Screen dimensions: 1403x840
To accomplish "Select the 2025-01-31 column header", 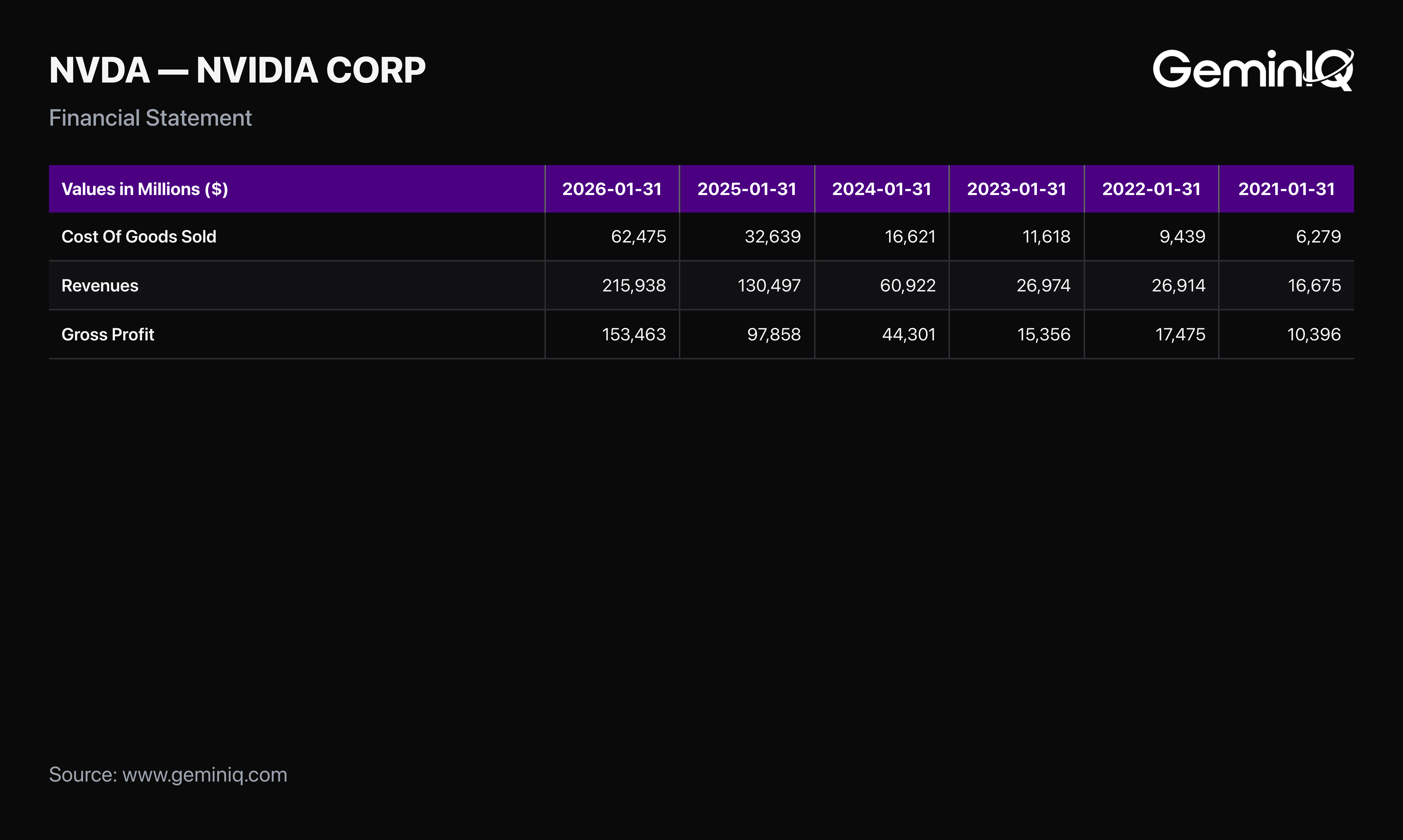I will click(x=746, y=189).
